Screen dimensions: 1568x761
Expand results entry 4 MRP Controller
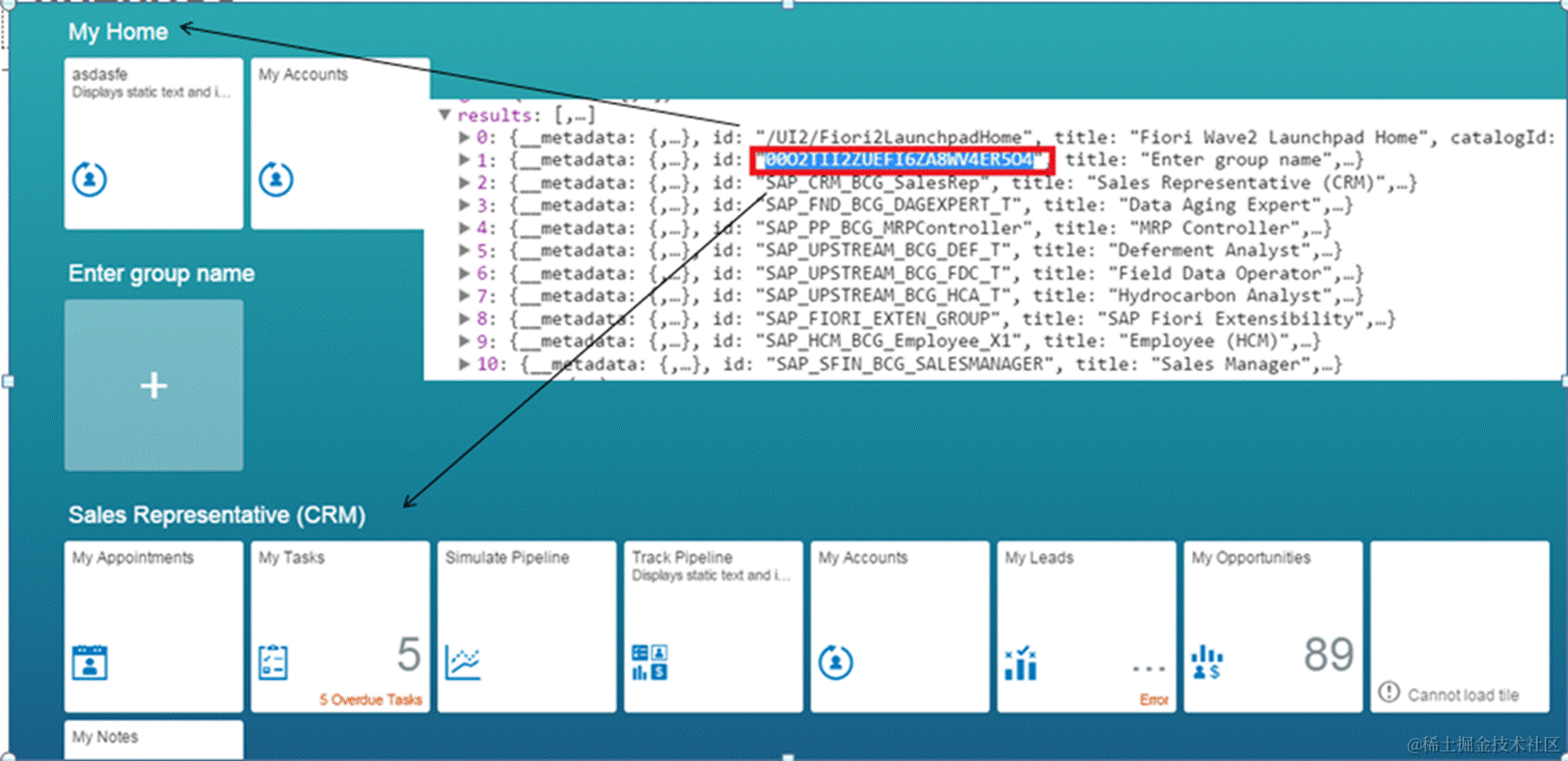tap(465, 229)
